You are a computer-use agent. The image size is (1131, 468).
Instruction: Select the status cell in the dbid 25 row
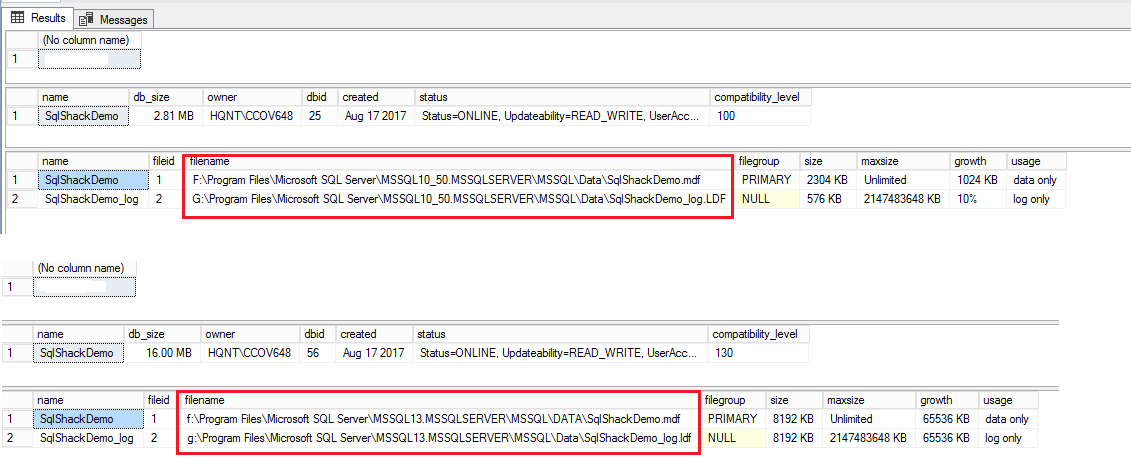point(563,115)
